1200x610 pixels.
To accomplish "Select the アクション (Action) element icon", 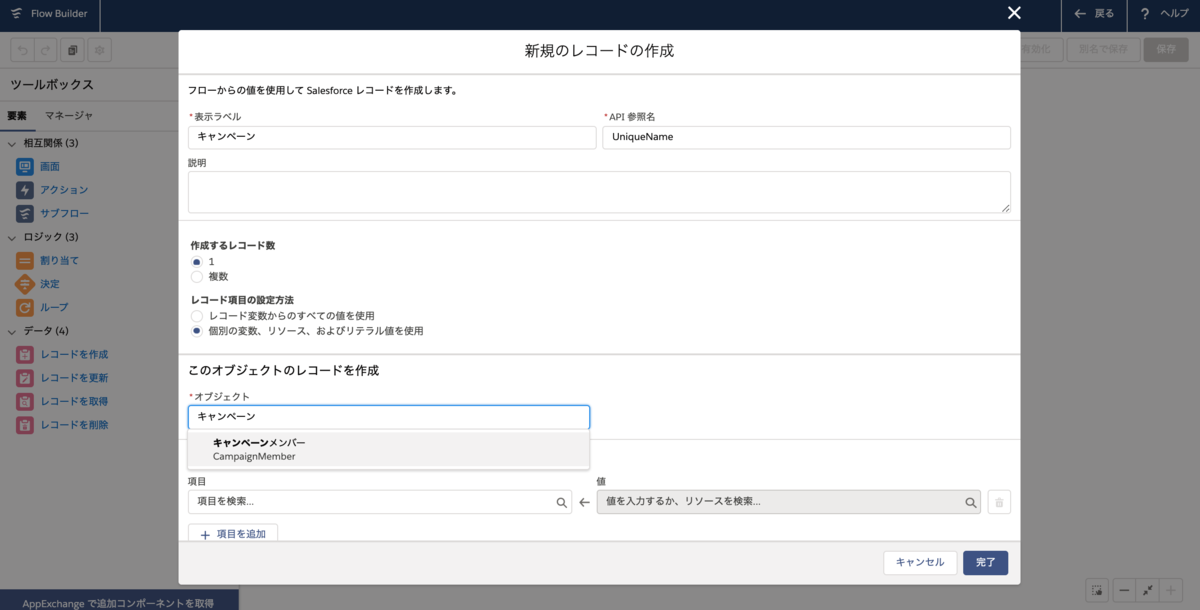I will [x=28, y=189].
